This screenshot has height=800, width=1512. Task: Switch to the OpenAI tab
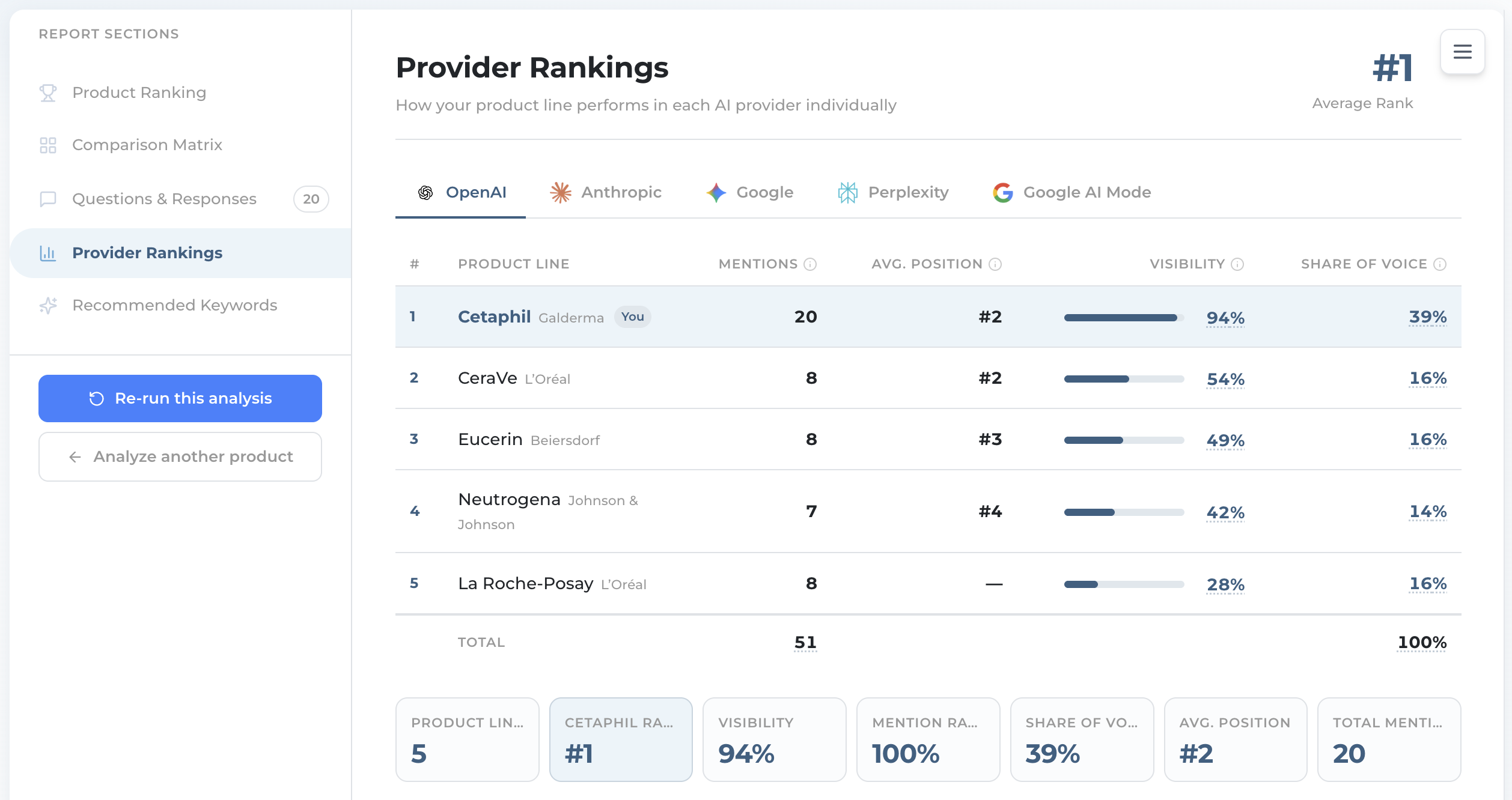coord(460,192)
